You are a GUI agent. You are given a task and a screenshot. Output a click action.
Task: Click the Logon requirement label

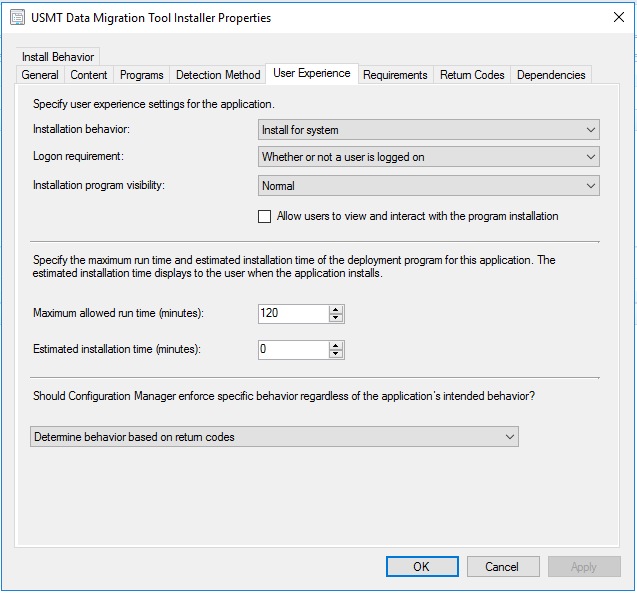click(78, 156)
